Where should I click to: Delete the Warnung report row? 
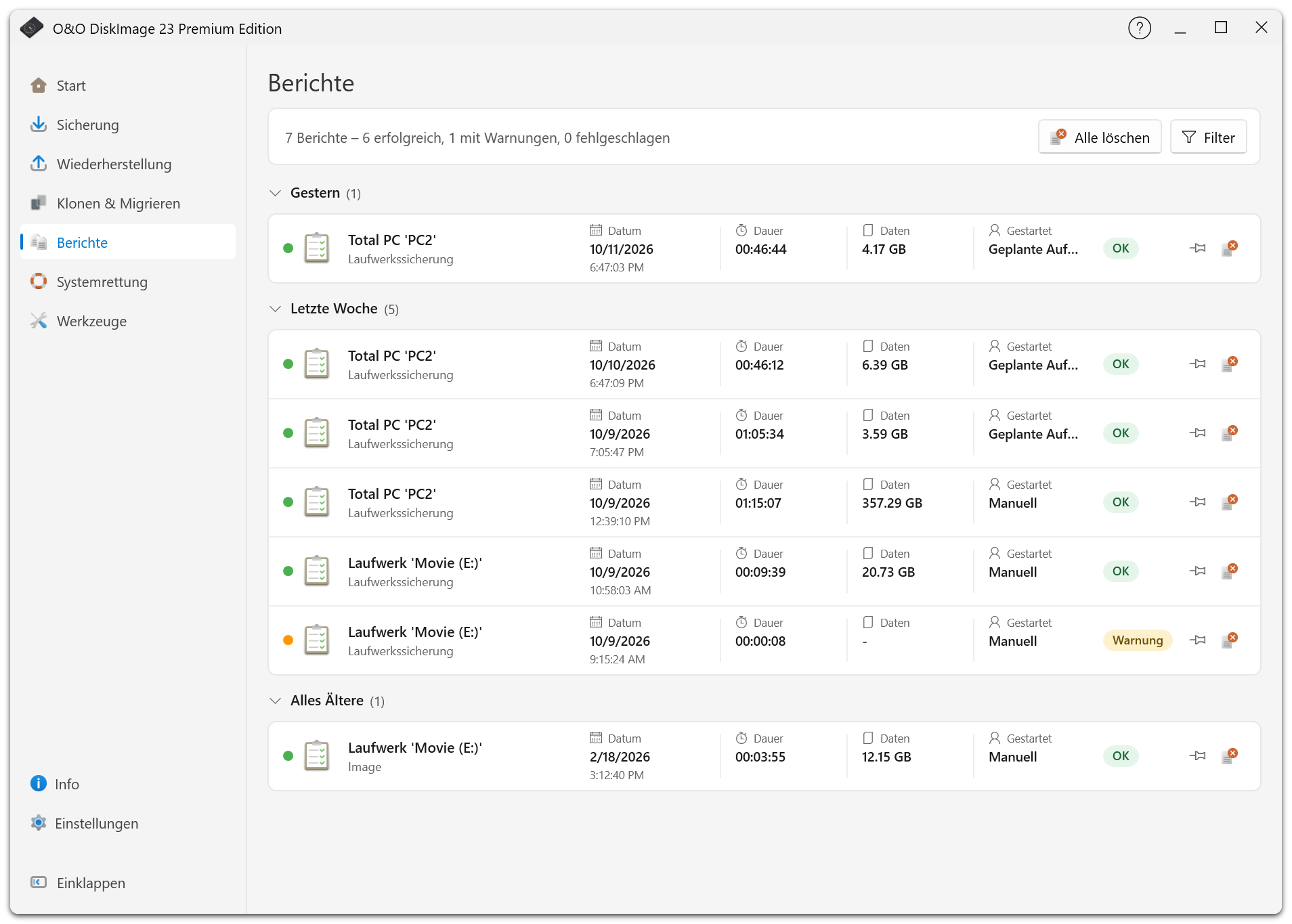coord(1230,640)
